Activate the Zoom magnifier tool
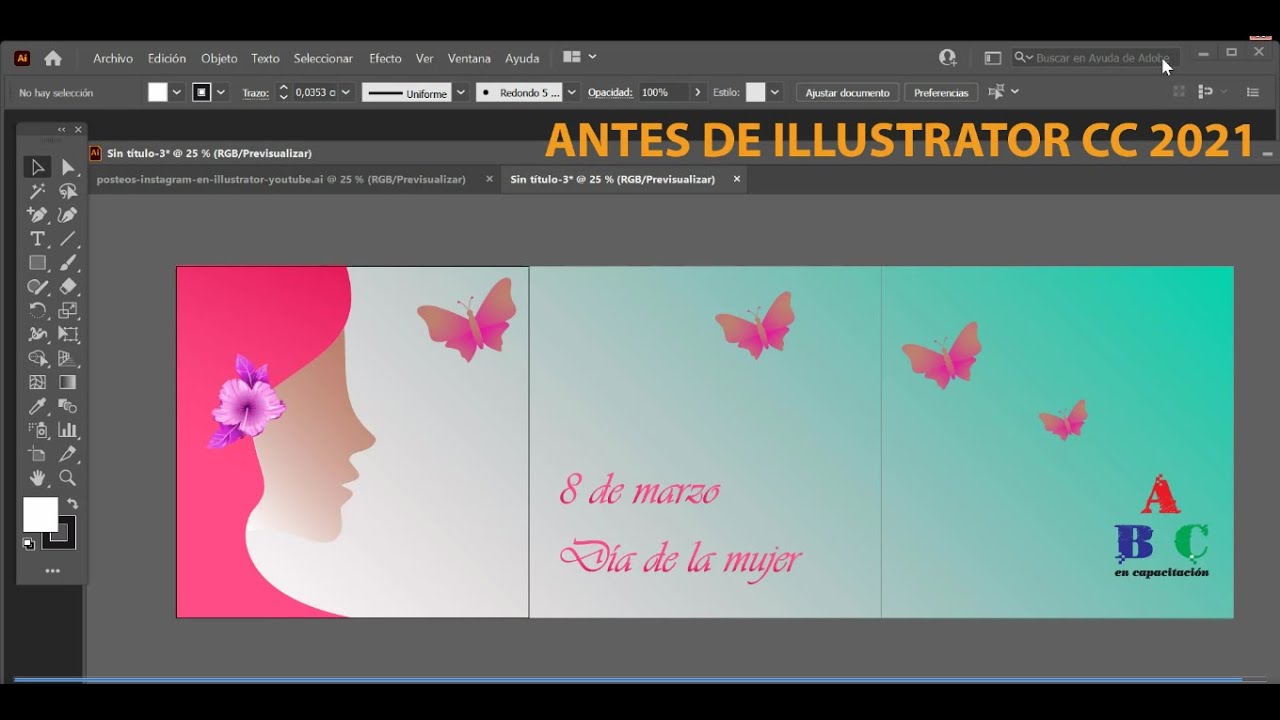 click(68, 478)
